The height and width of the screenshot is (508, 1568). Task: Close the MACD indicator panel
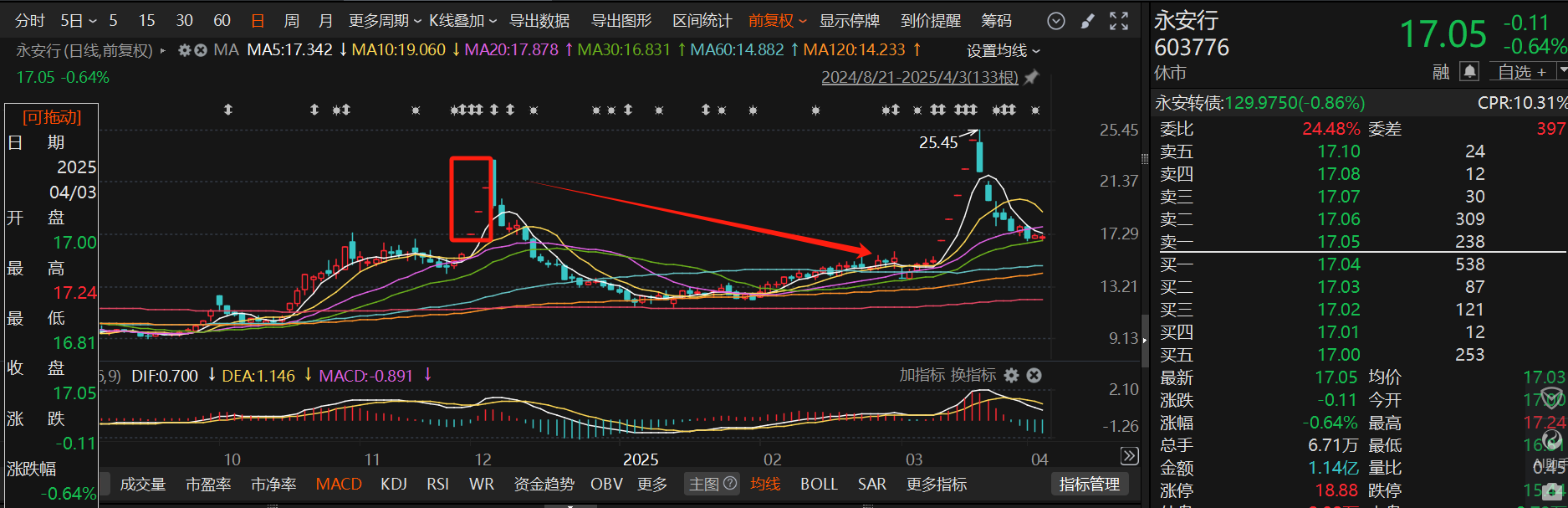pos(1034,375)
